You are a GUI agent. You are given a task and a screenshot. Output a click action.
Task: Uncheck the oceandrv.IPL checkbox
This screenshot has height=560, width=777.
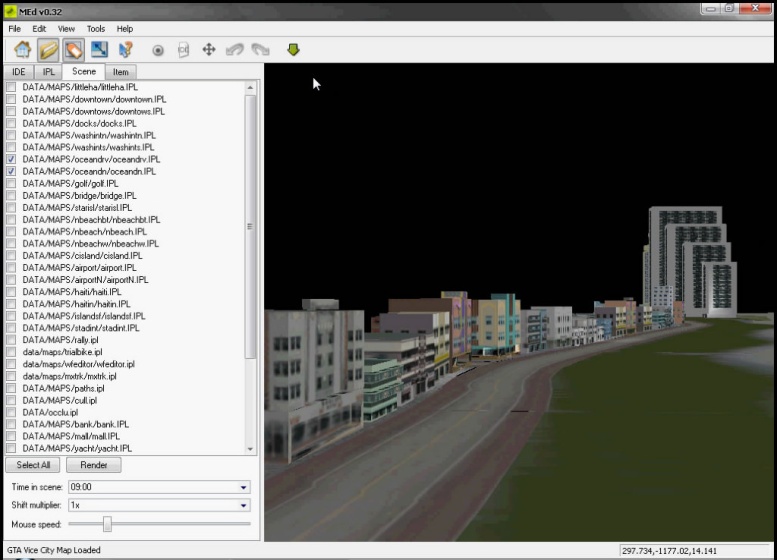point(11,160)
